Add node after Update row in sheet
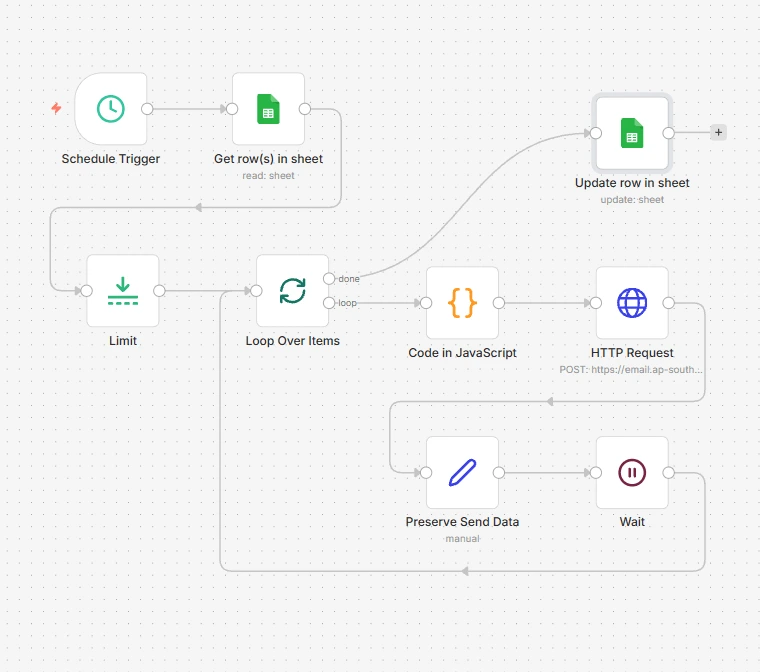Screen dimensions: 760x672 click(x=718, y=132)
